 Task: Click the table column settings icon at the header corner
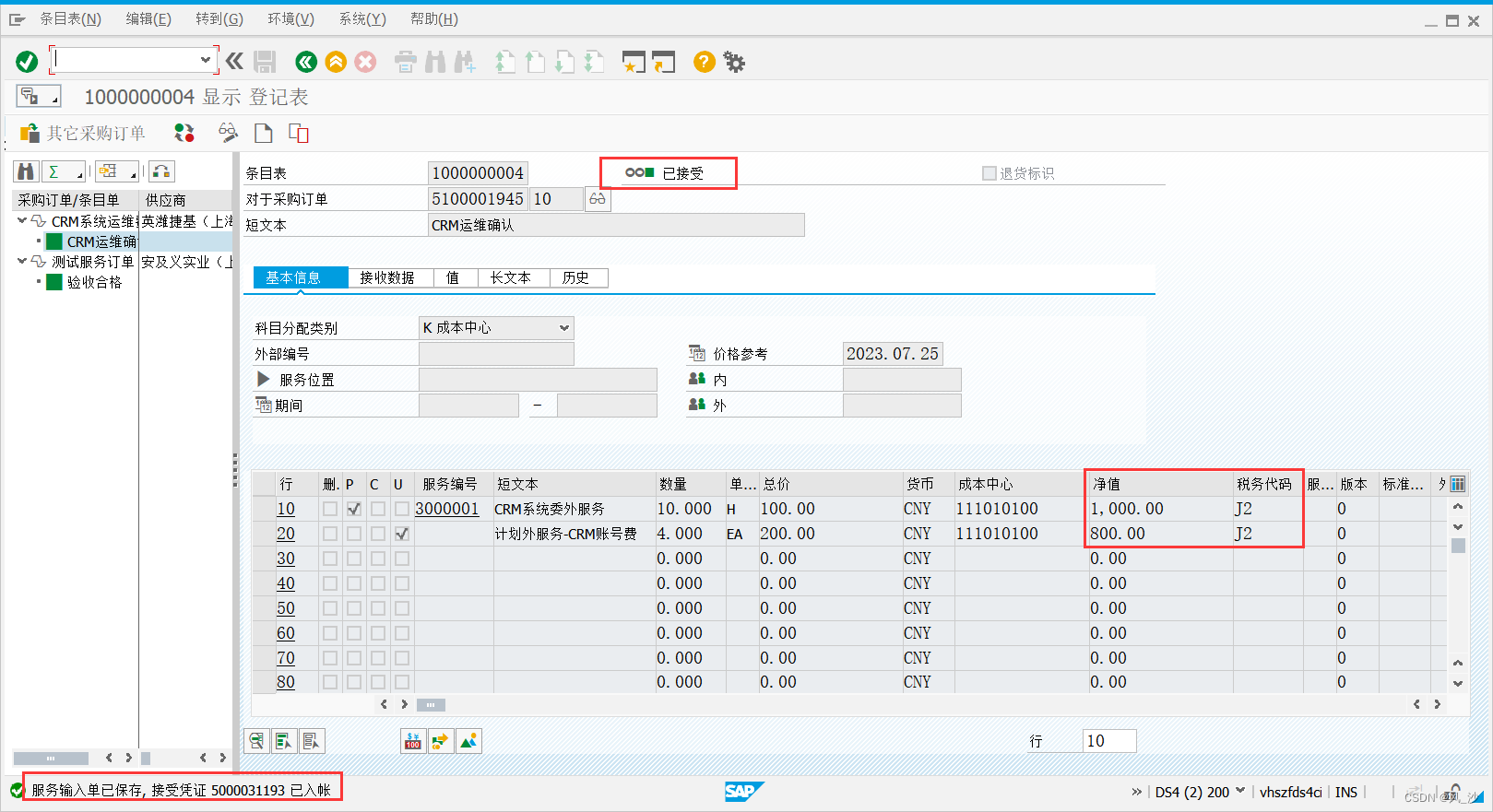pos(1457,484)
